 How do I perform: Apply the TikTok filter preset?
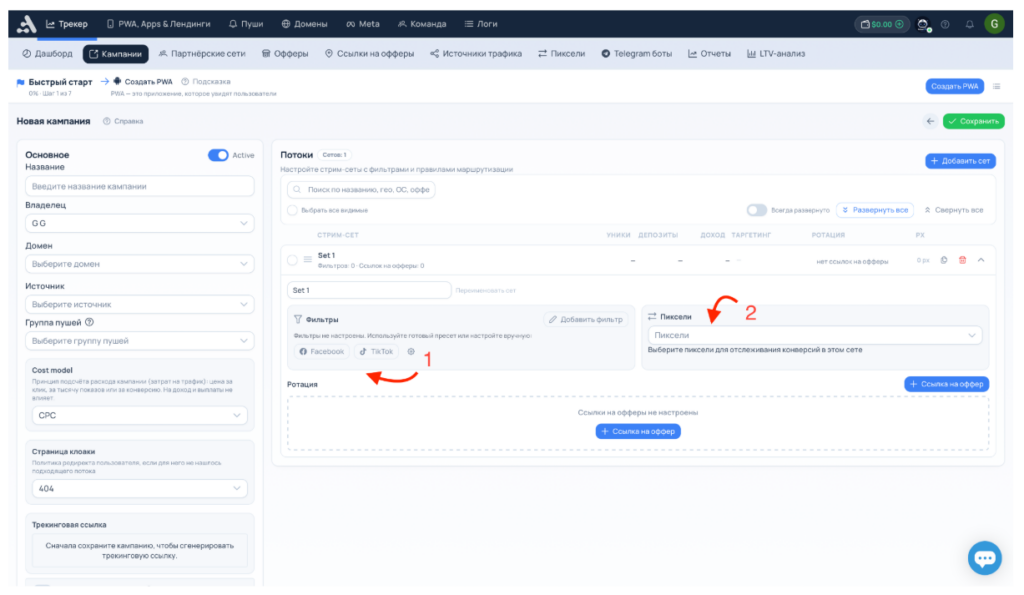point(377,351)
